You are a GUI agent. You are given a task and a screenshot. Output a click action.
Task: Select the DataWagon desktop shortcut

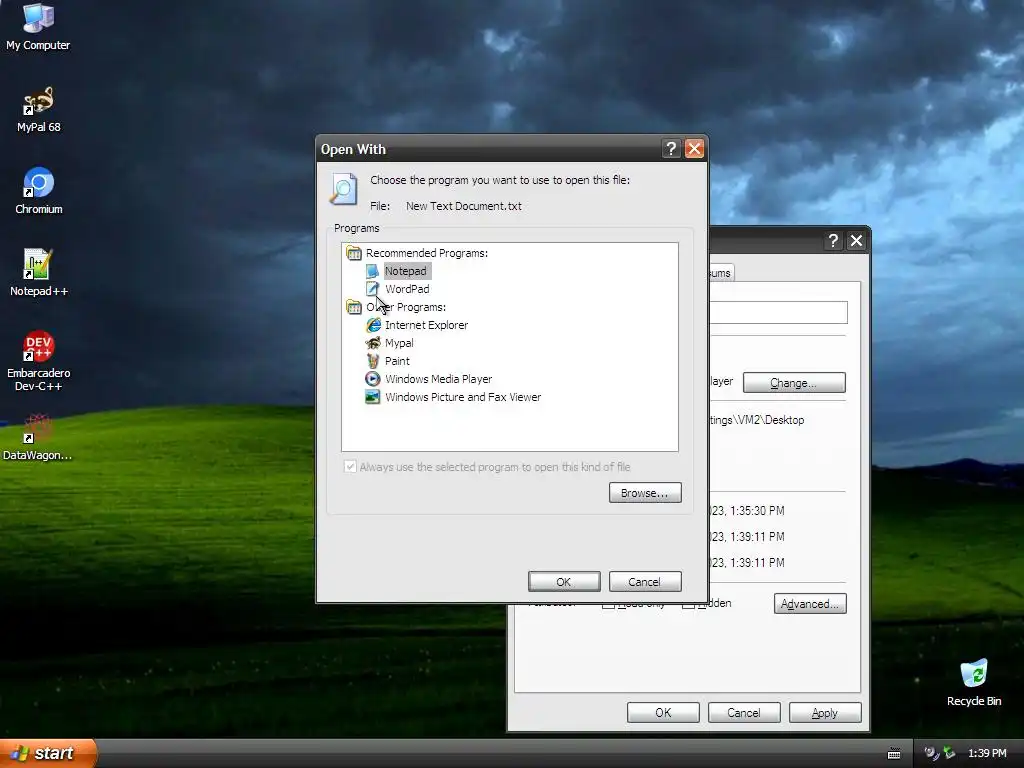click(38, 436)
